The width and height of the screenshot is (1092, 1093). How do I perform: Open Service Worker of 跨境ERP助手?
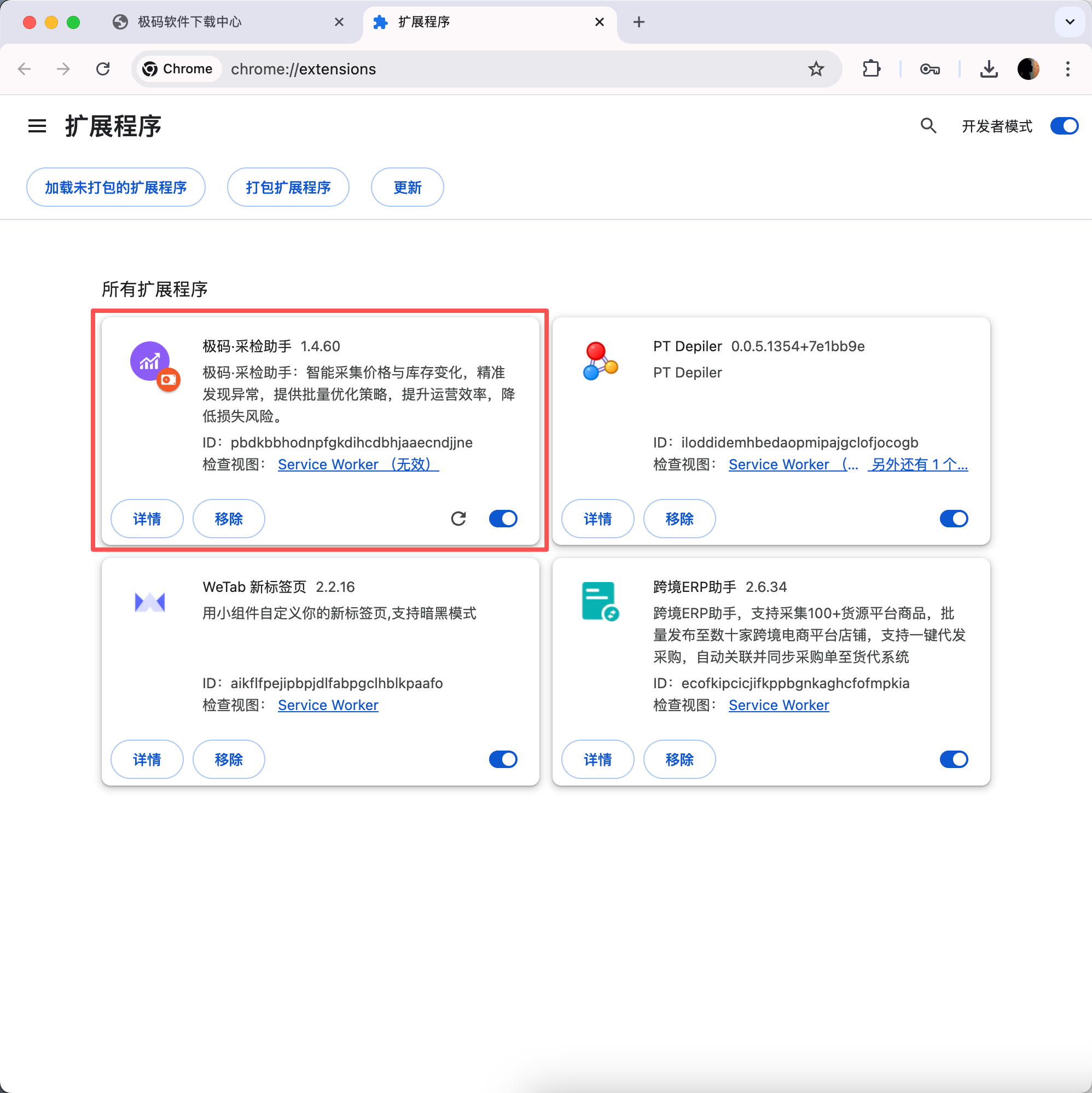pos(778,705)
